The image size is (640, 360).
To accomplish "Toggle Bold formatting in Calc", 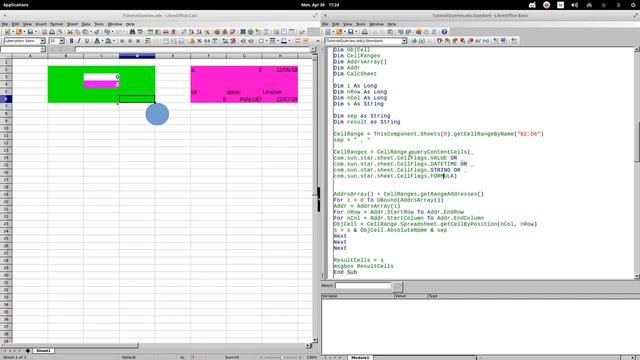I will coord(71,41).
